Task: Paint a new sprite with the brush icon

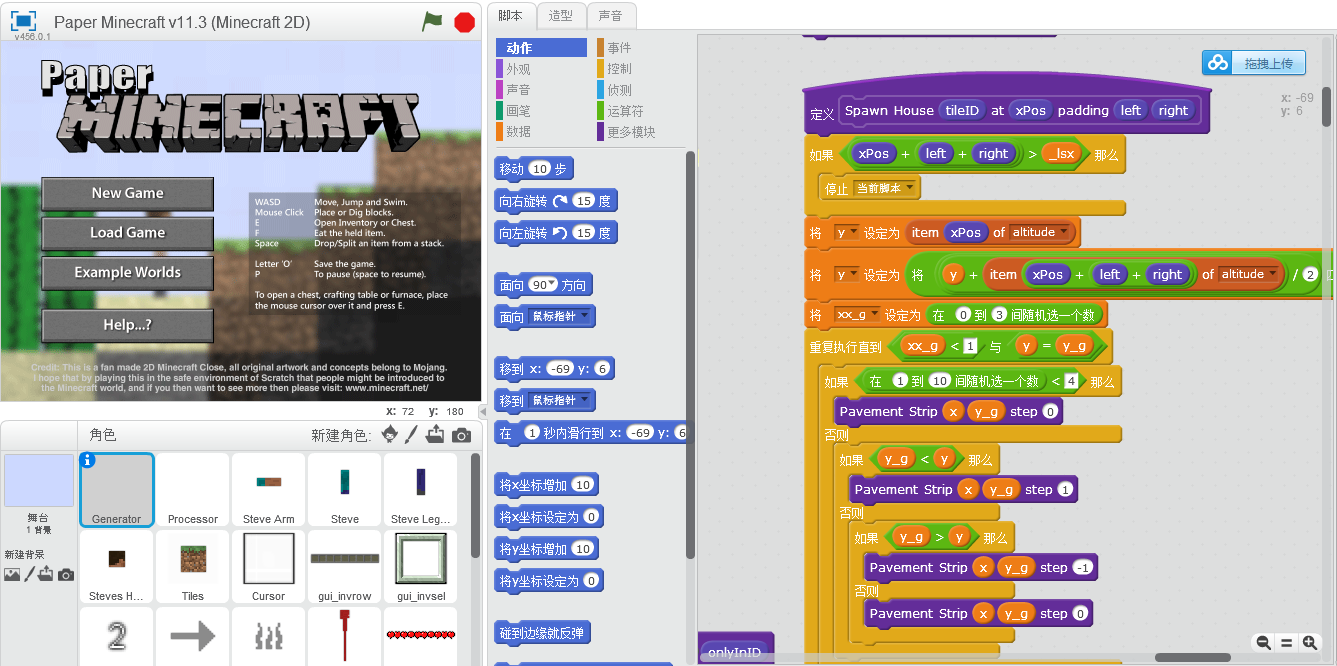Action: [412, 435]
